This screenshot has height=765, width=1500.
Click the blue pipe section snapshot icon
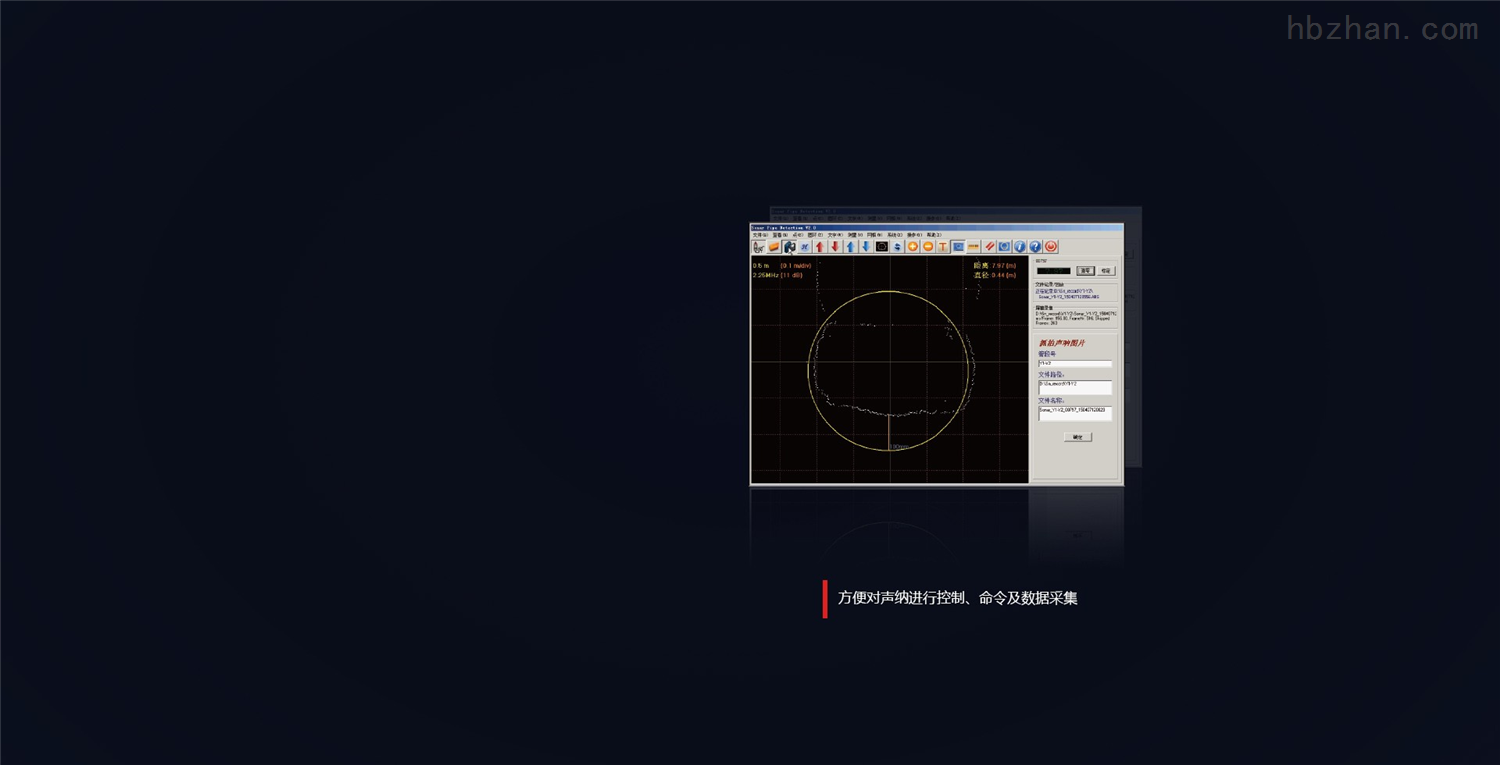[x=1004, y=247]
